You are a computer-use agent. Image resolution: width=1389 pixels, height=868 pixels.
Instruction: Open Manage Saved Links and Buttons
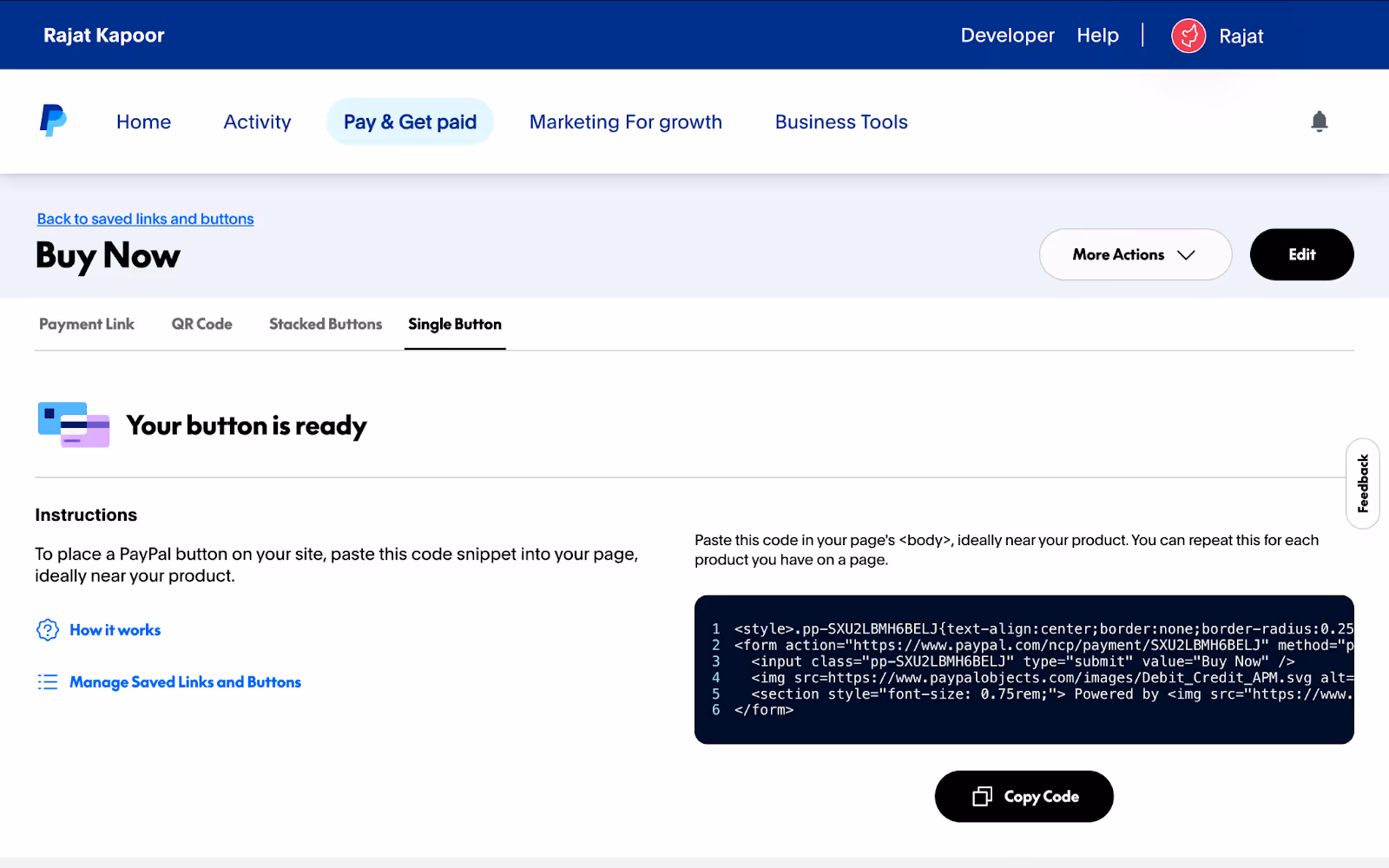[185, 682]
